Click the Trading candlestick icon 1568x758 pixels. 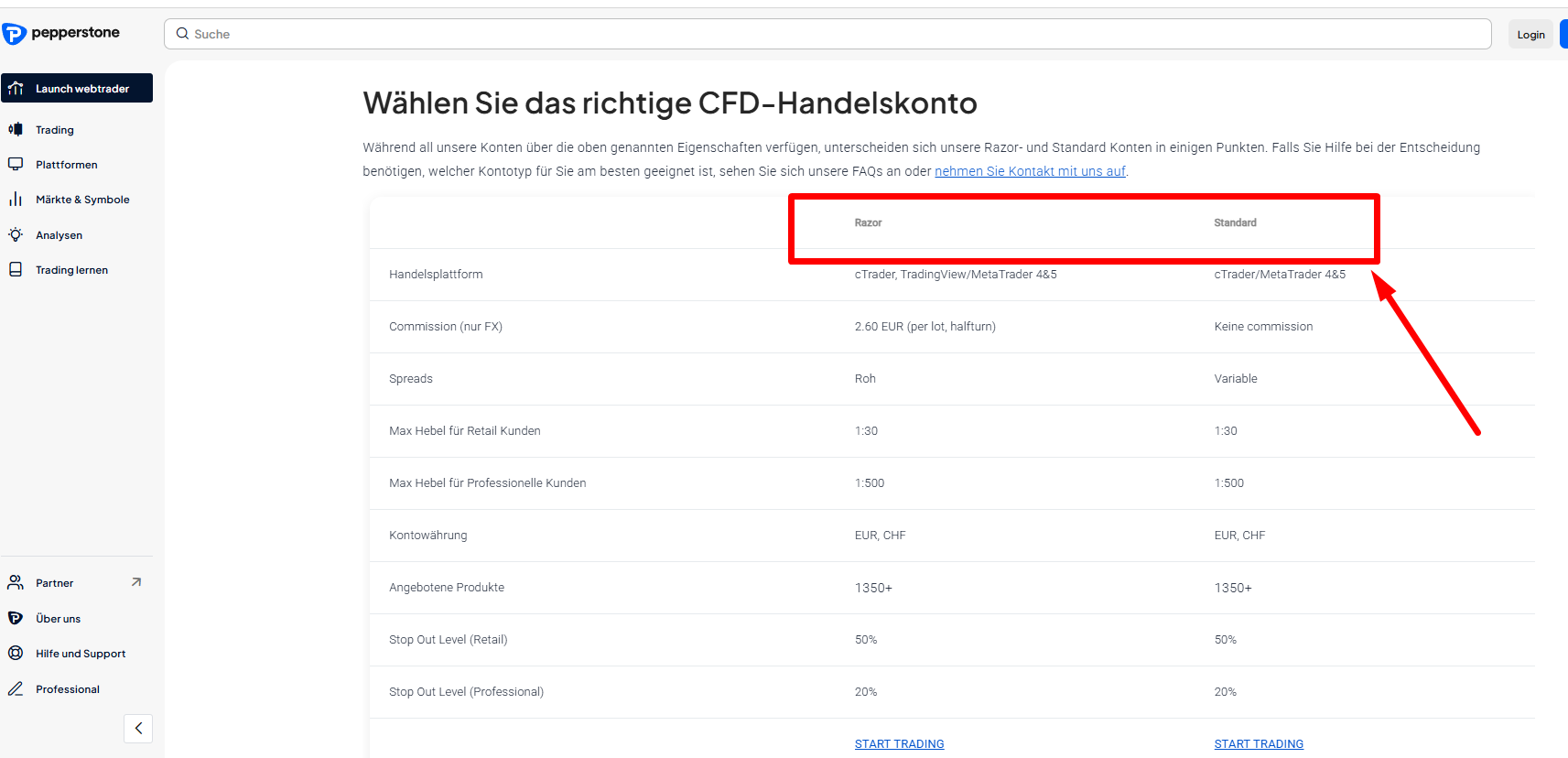16,129
